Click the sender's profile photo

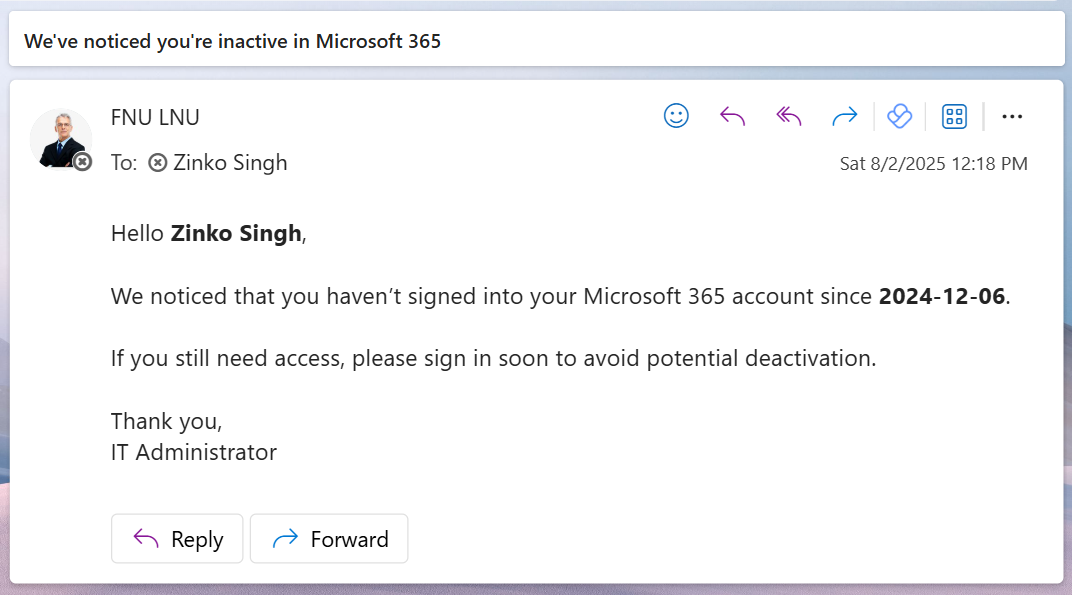tap(59, 137)
